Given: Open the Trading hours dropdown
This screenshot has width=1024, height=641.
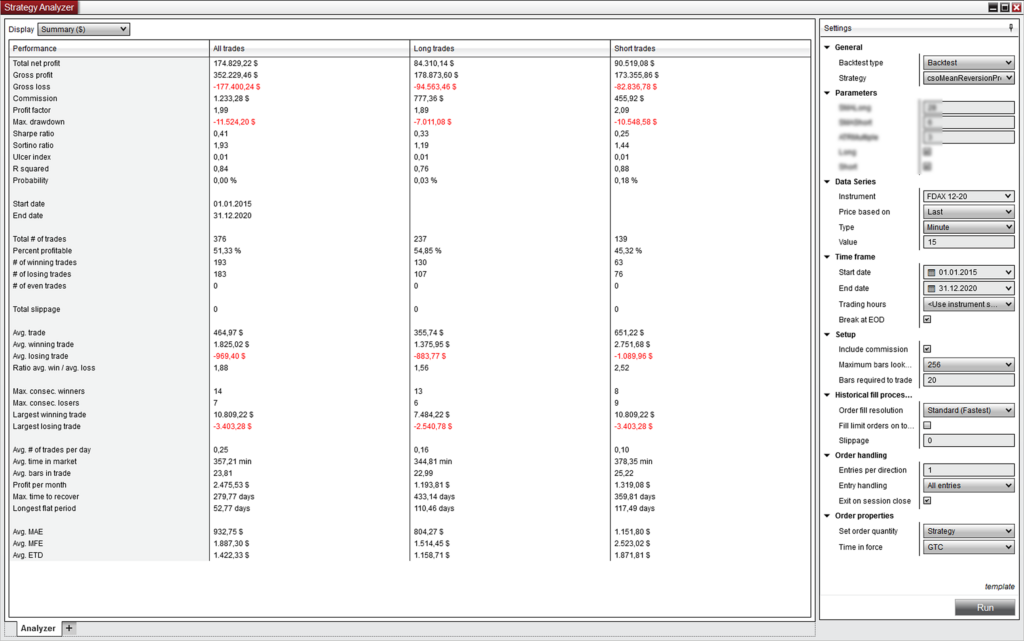Looking at the screenshot, I should (x=968, y=304).
